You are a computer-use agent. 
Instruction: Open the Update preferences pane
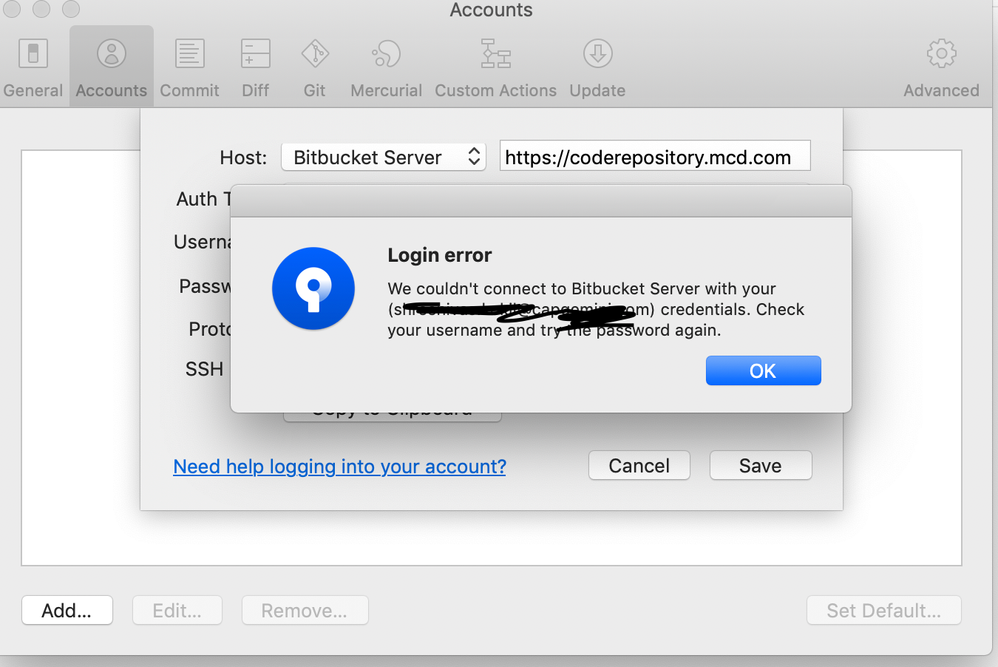598,67
